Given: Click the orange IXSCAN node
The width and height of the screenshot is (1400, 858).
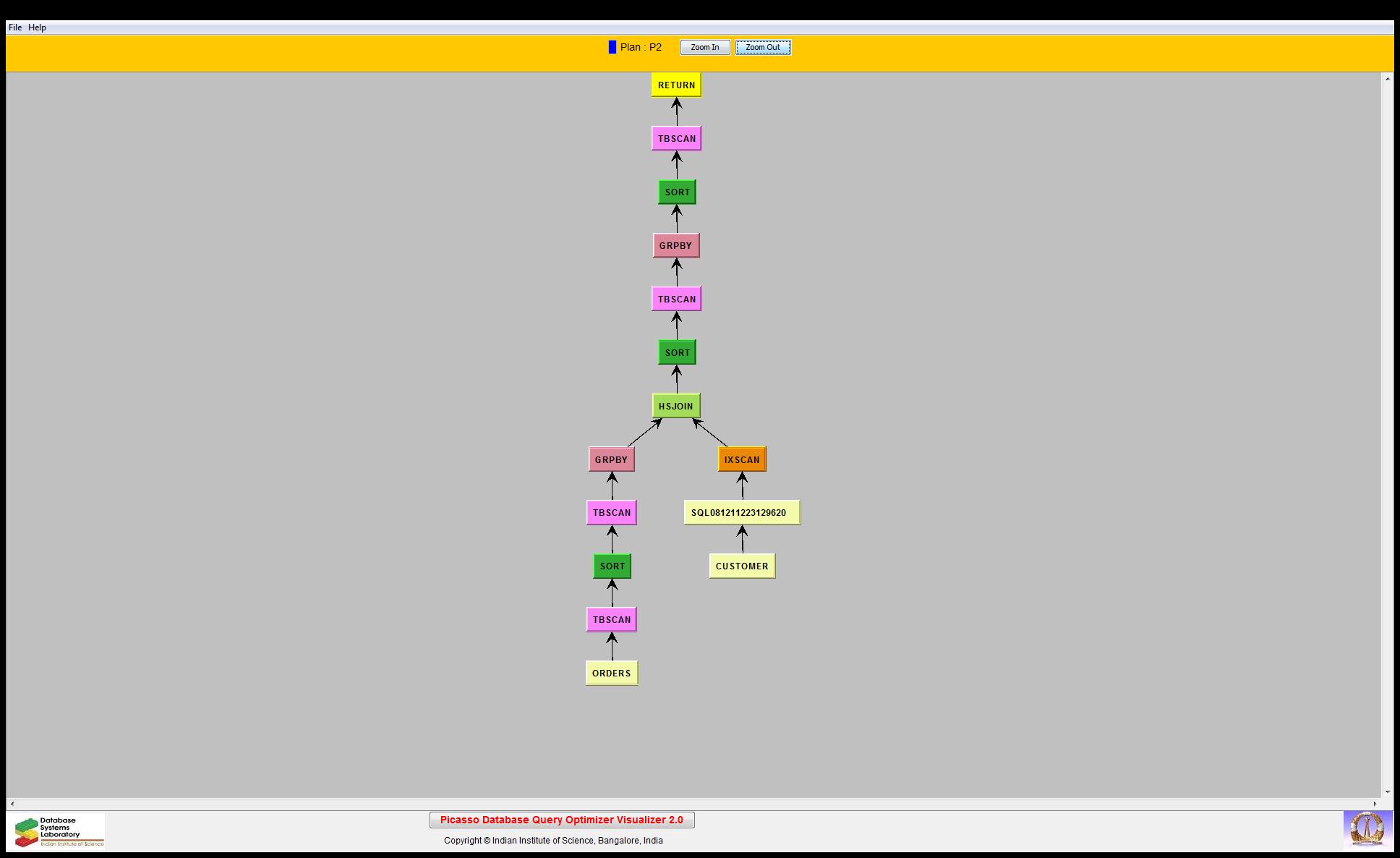Looking at the screenshot, I should [x=742, y=459].
